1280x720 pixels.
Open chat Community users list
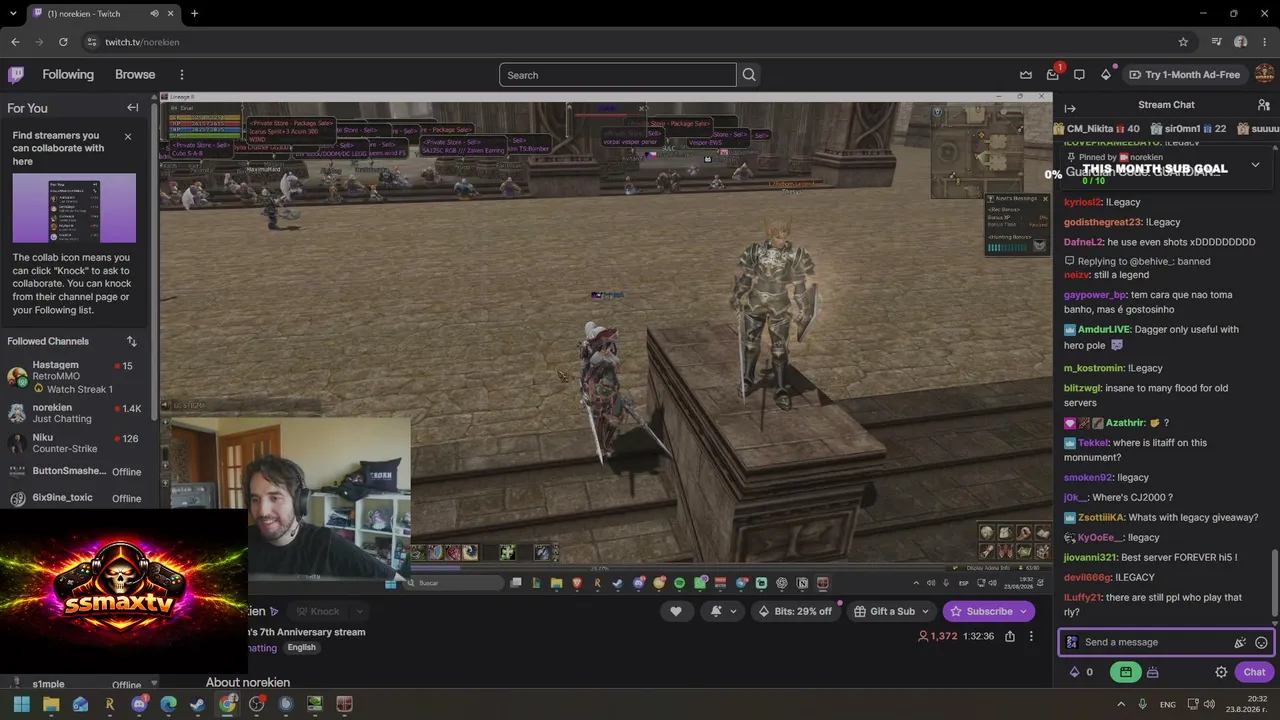click(x=1264, y=105)
